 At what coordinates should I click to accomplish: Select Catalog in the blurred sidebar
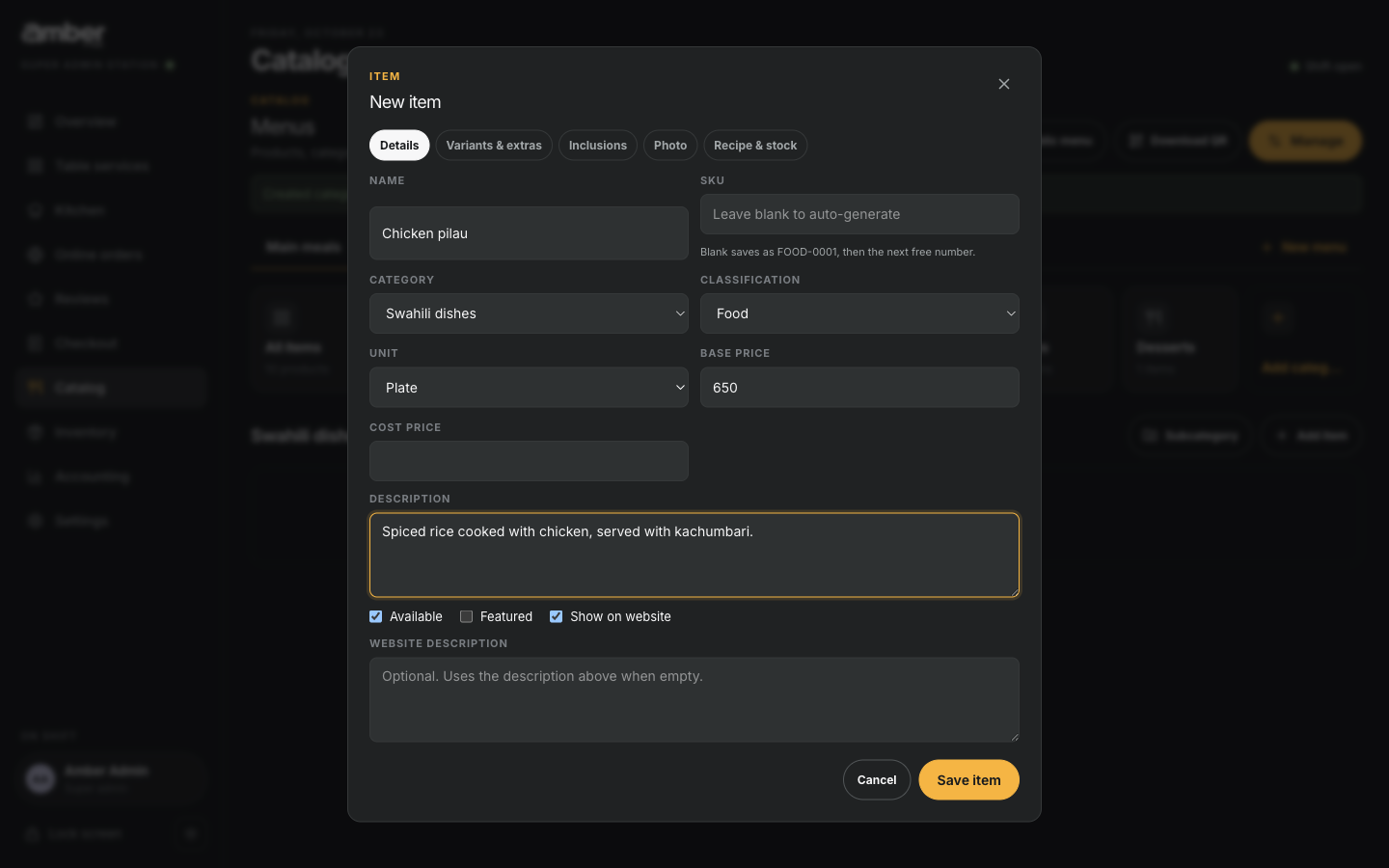111,388
